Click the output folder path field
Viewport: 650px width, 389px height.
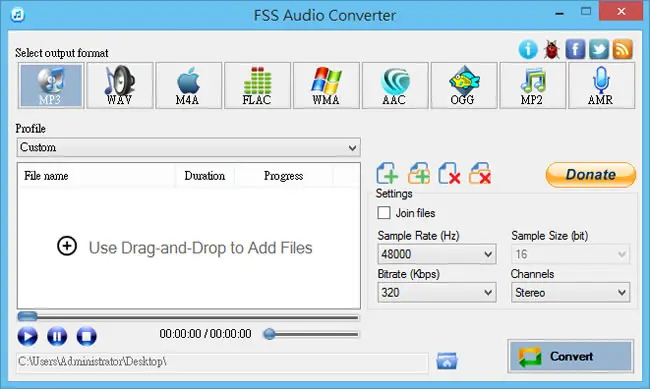point(222,362)
